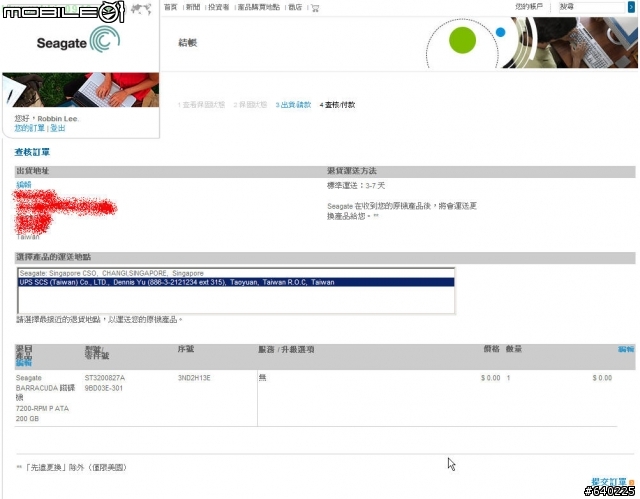Click 編輯 at right of table header
The image size is (640, 499).
click(x=626, y=349)
